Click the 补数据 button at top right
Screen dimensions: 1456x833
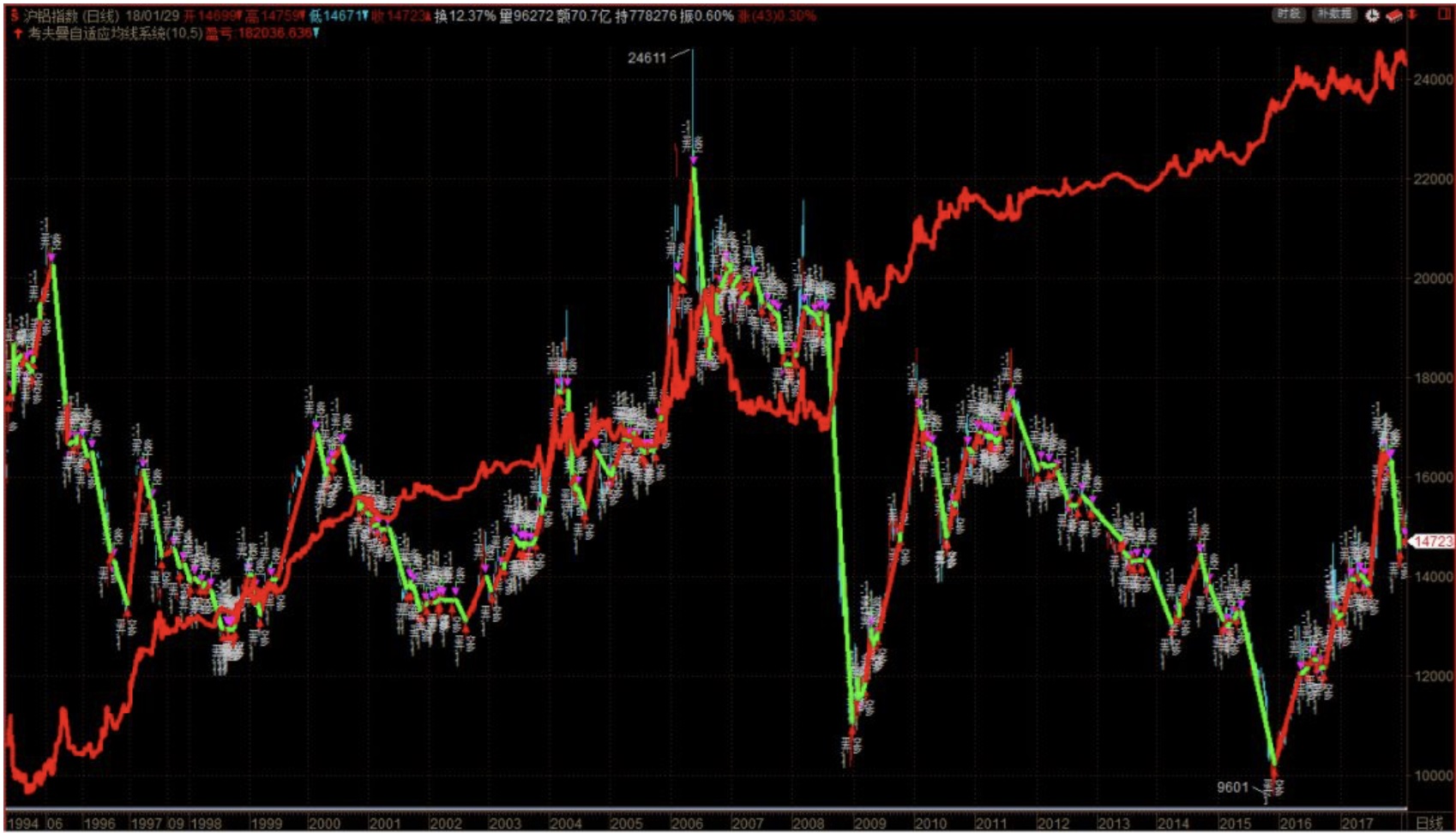[x=1334, y=15]
